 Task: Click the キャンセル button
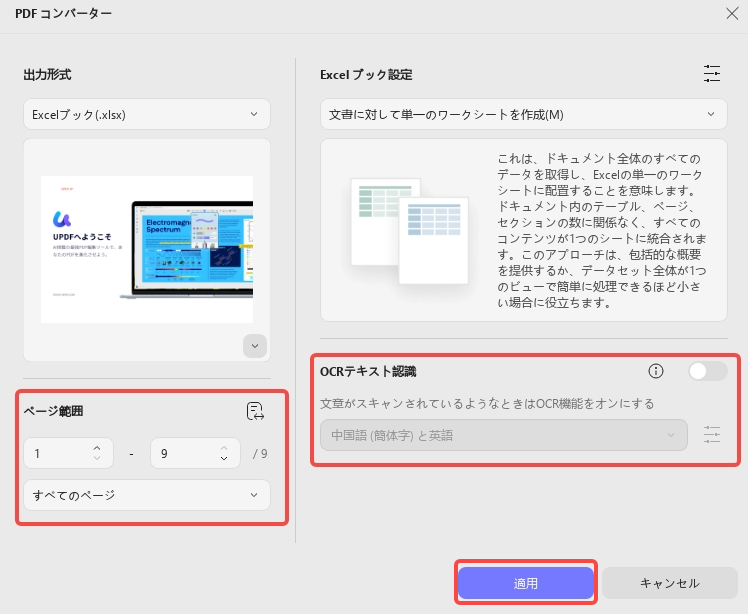[670, 583]
